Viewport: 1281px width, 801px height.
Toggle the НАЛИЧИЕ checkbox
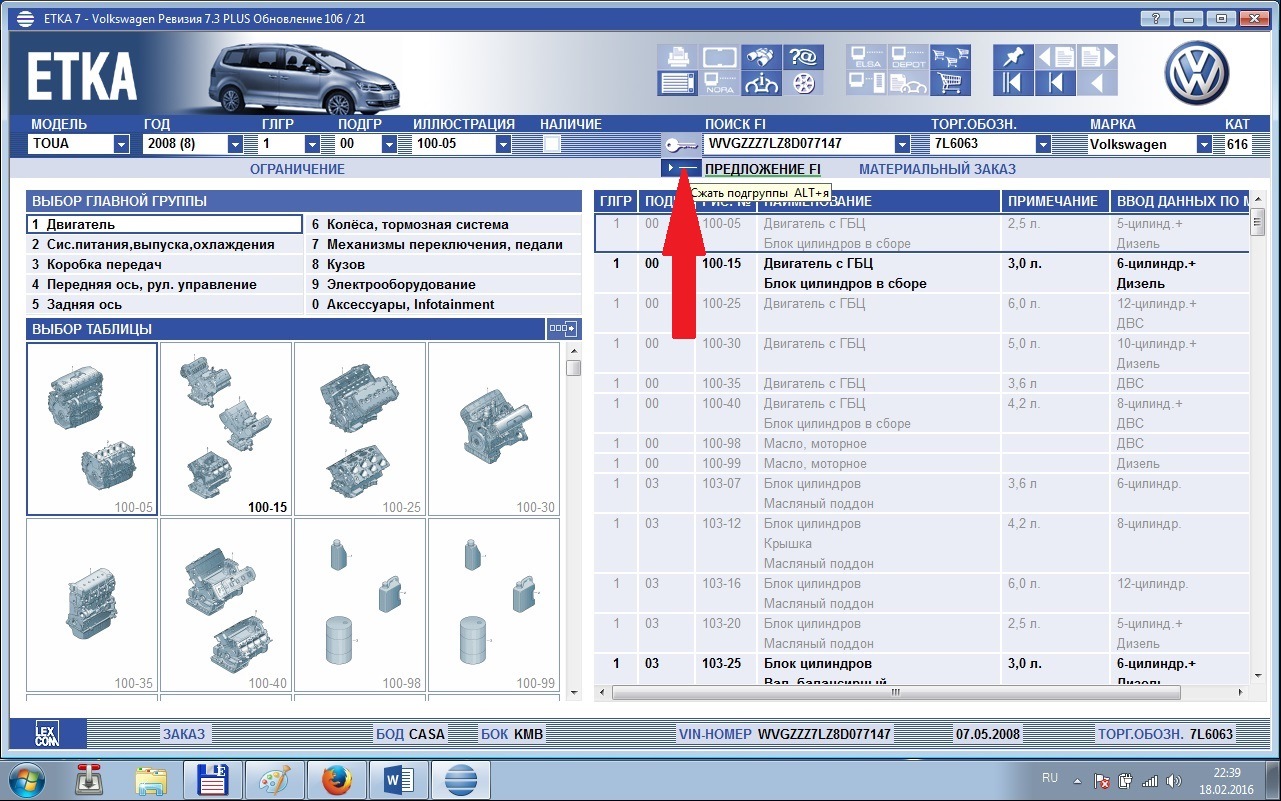552,144
